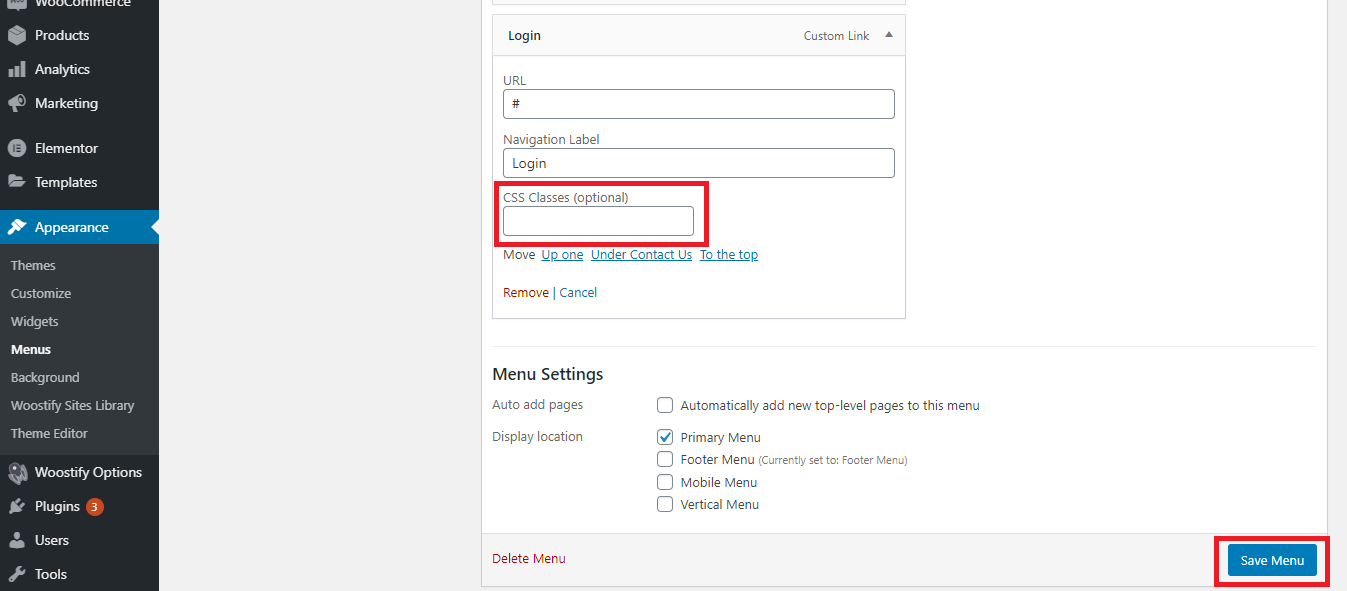The height and width of the screenshot is (591, 1347).
Task: Click the Save Menu button
Action: [1272, 561]
